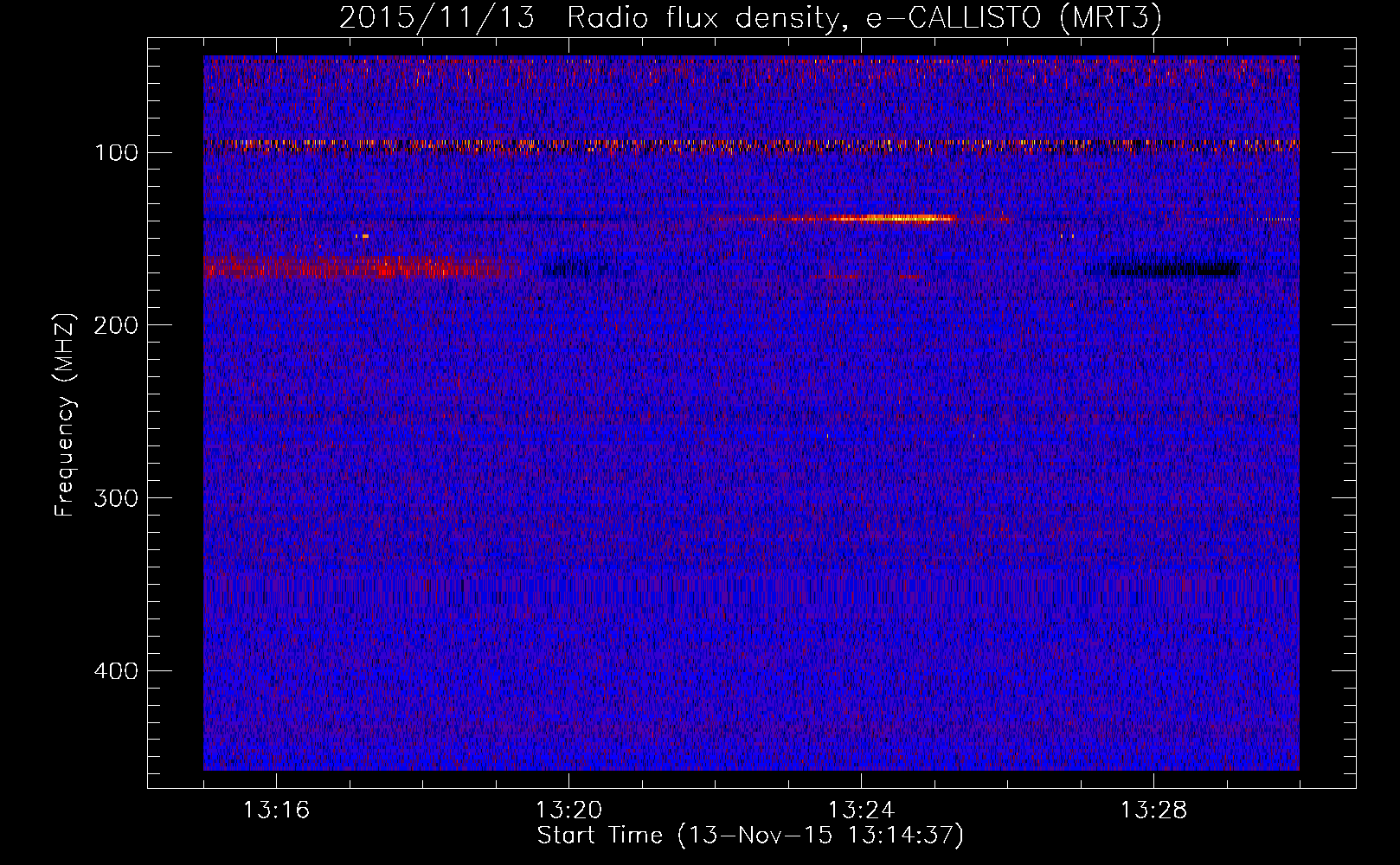This screenshot has height=865, width=1400.
Task: Click the 'Frequency (MHZ)' axis label
Action: pos(65,414)
